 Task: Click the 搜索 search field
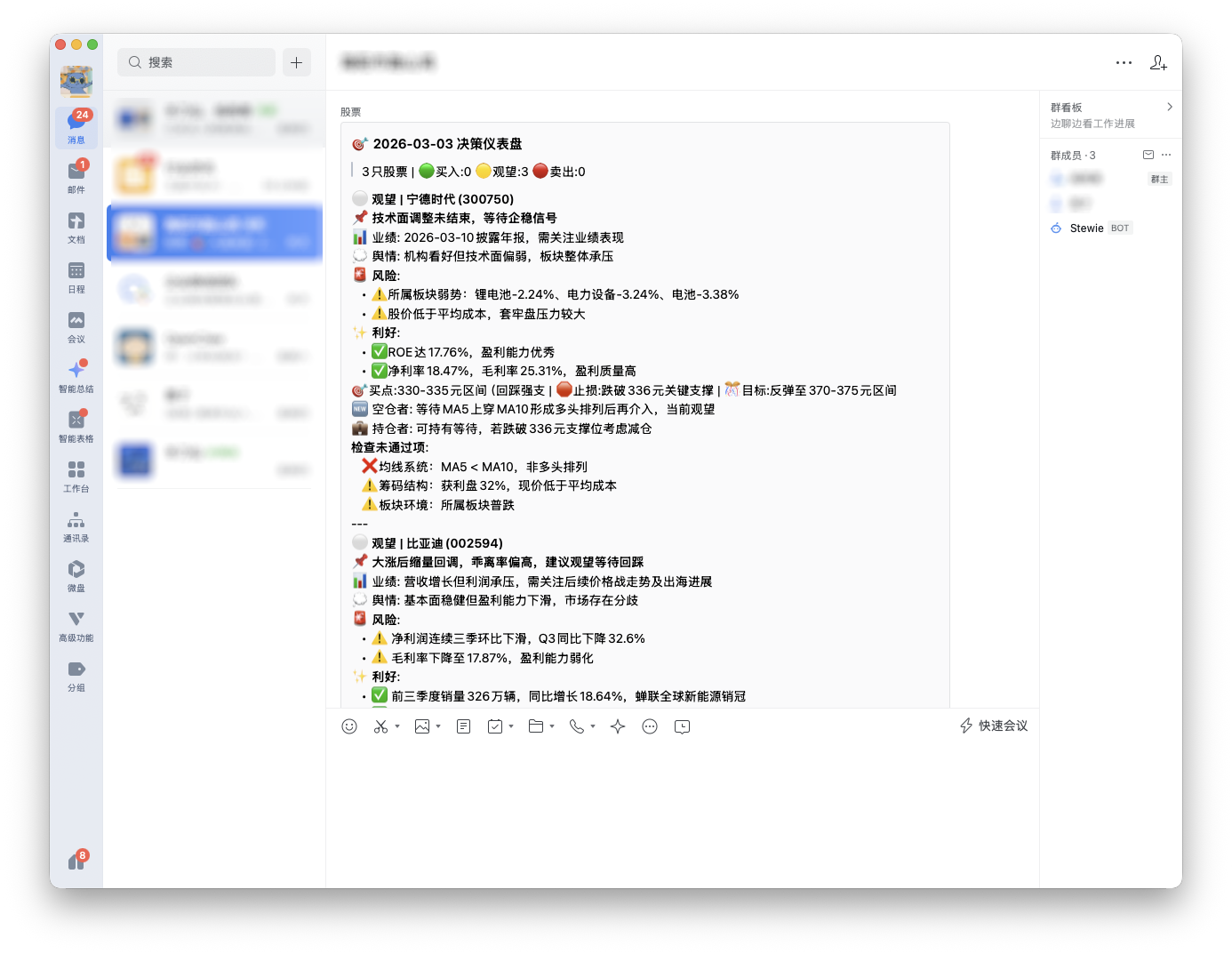pos(196,62)
